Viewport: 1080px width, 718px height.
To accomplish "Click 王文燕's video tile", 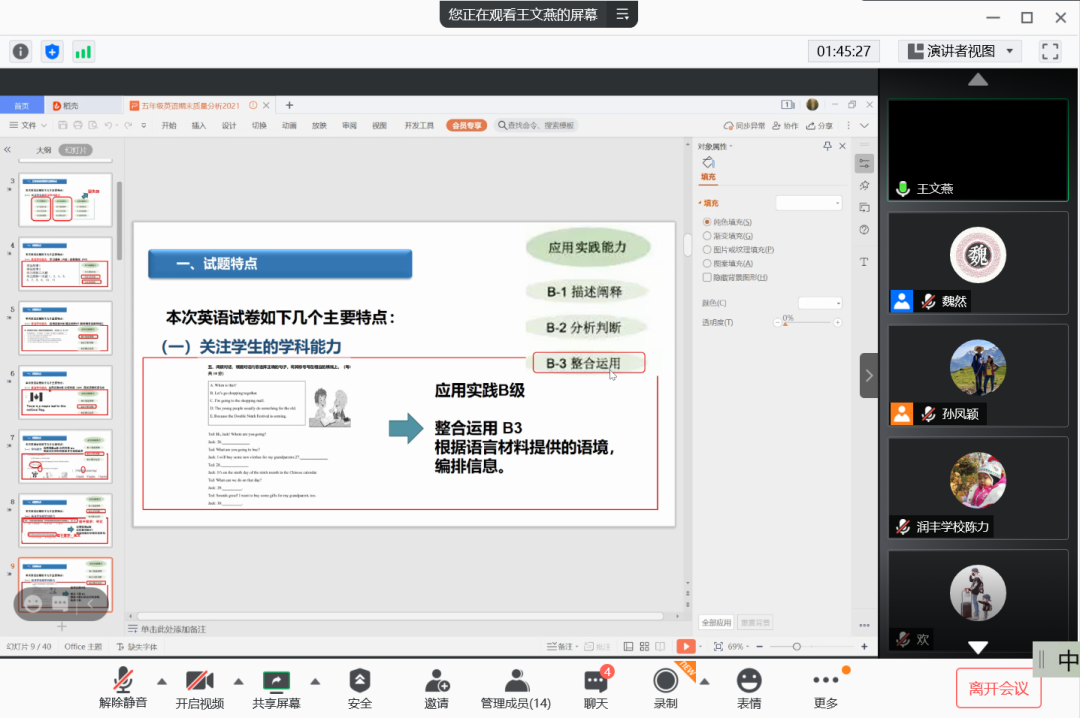I will point(977,150).
